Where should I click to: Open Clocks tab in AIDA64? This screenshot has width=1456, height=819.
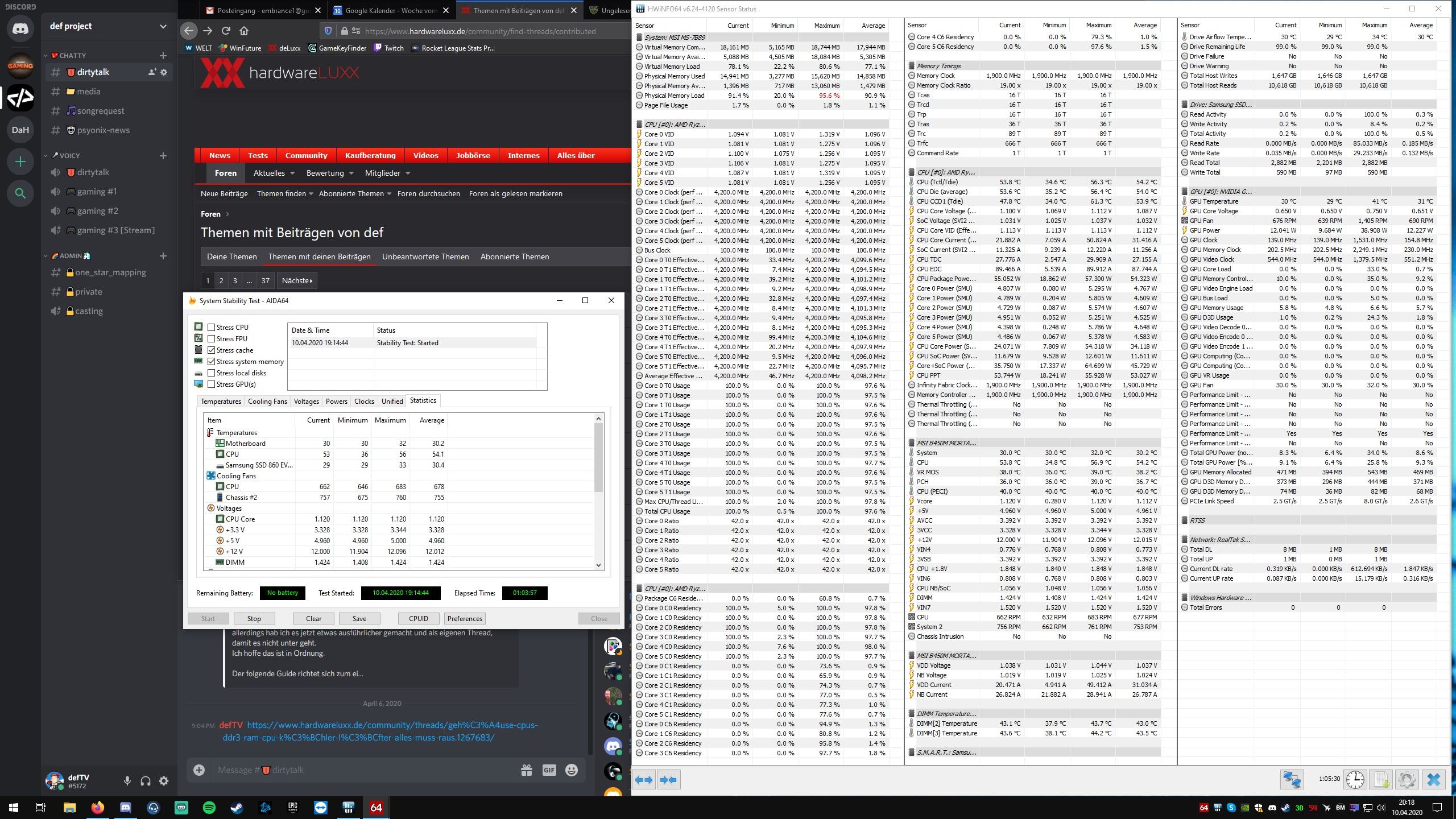click(x=364, y=402)
